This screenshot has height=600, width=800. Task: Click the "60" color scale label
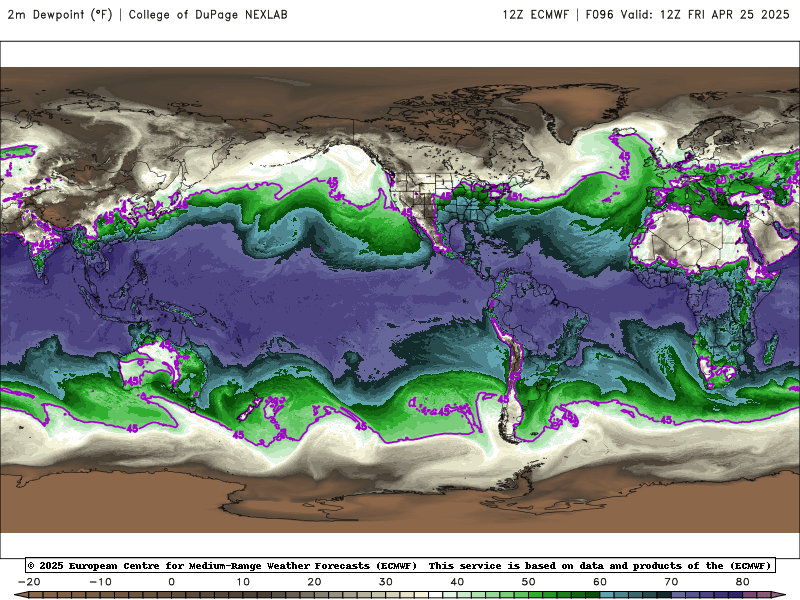(x=600, y=582)
